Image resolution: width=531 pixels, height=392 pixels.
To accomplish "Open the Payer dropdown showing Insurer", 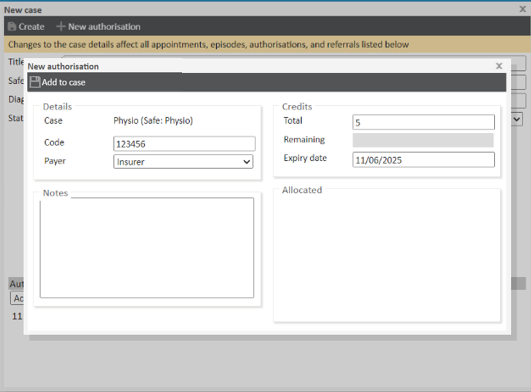I will [183, 161].
